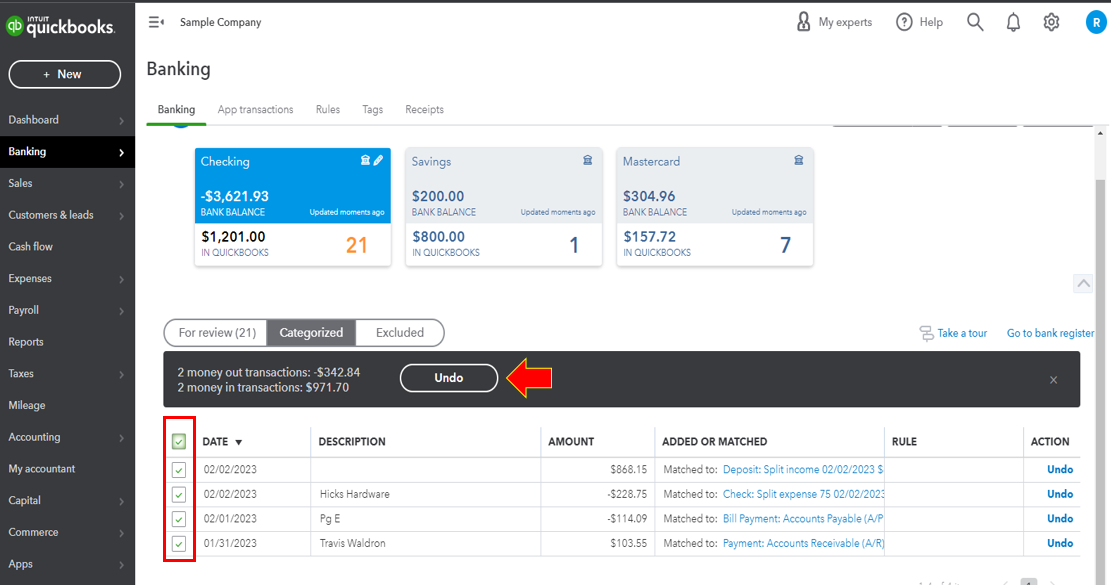The height and width of the screenshot is (587, 1111).
Task: Expand Payroll submenu chevron
Action: (x=122, y=311)
